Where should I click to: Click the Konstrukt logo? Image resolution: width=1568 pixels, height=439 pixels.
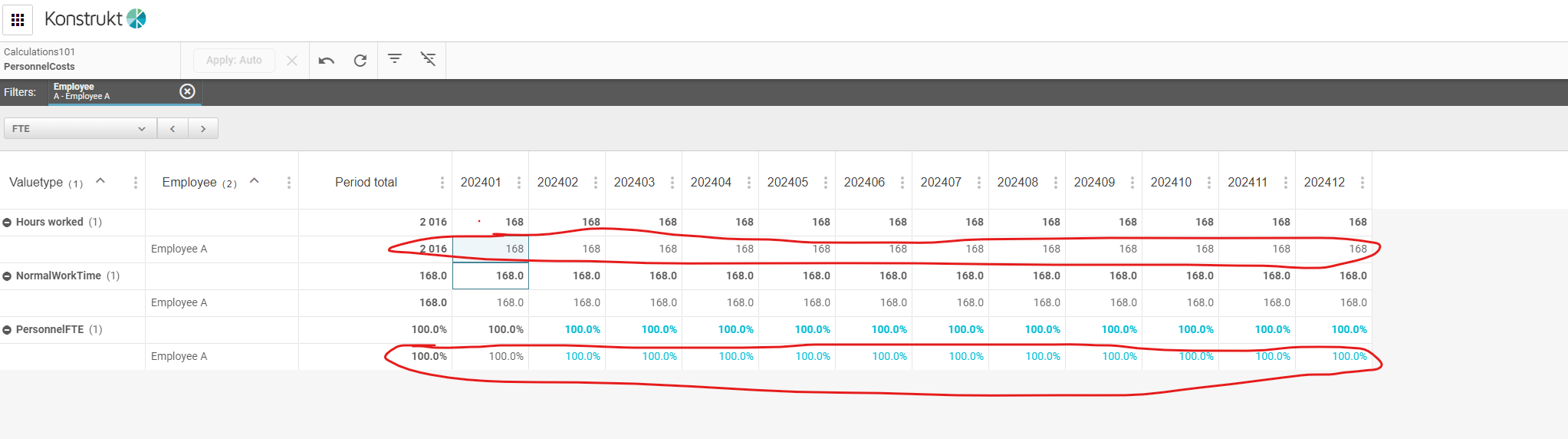pyautogui.click(x=95, y=19)
